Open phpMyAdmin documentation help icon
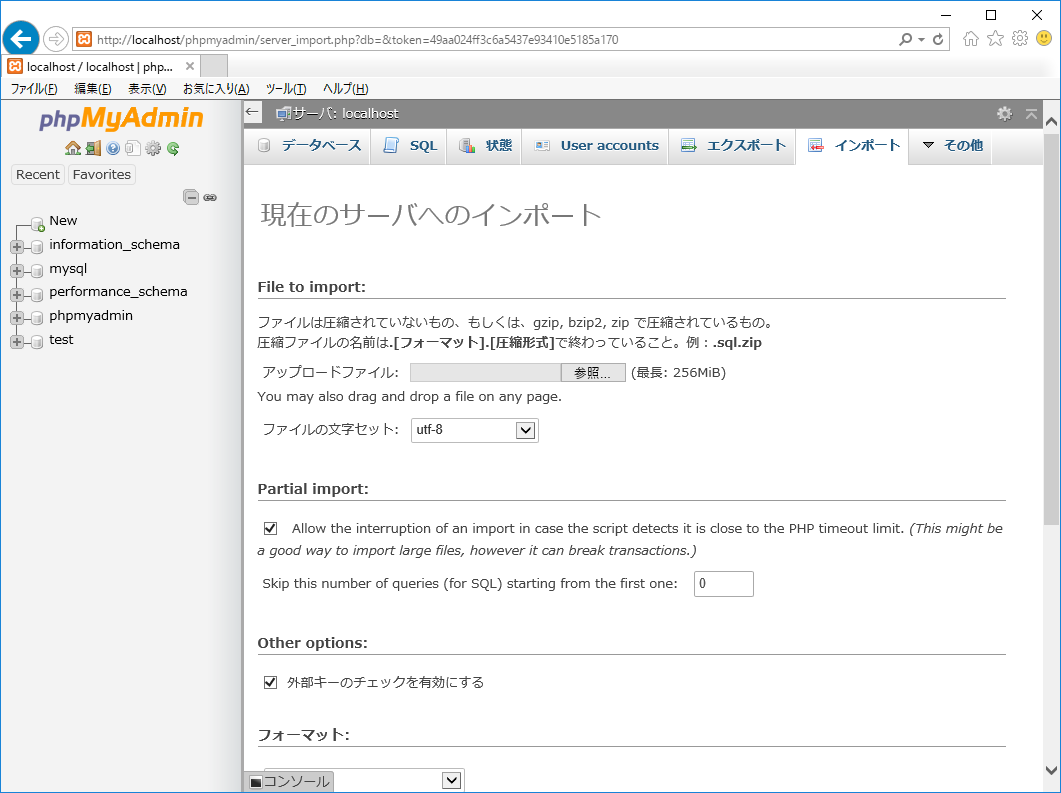Screen dimensions: 1061x793 click(x=113, y=148)
